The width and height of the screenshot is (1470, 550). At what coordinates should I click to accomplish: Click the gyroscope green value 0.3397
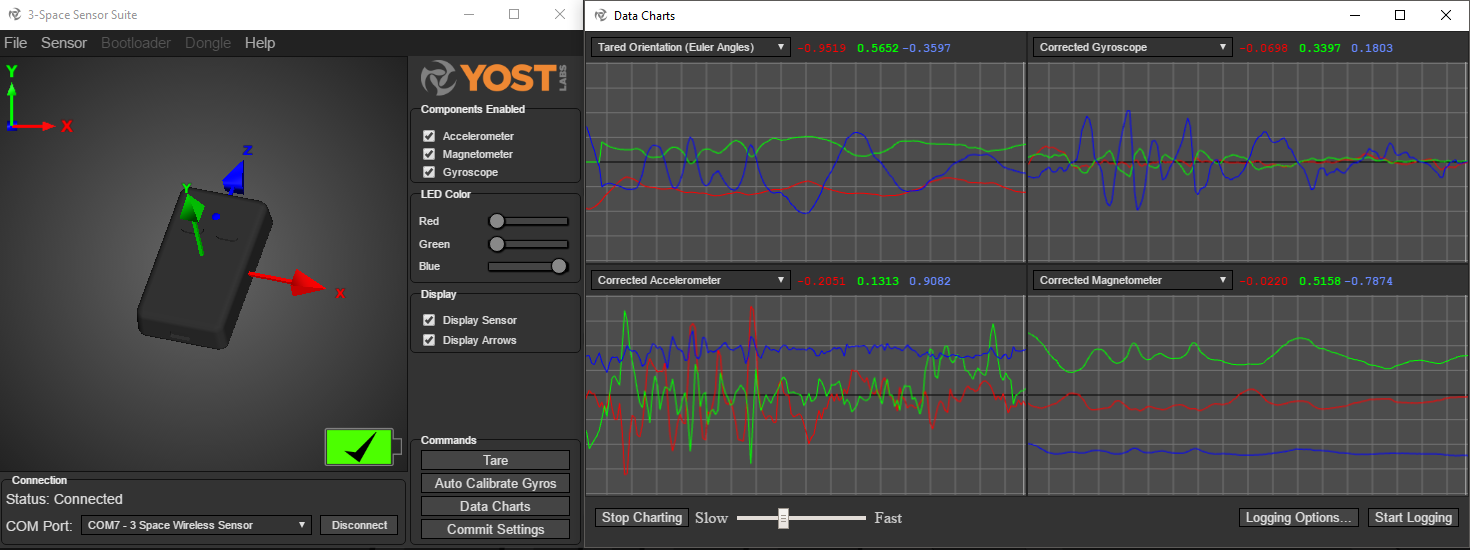pyautogui.click(x=1319, y=47)
